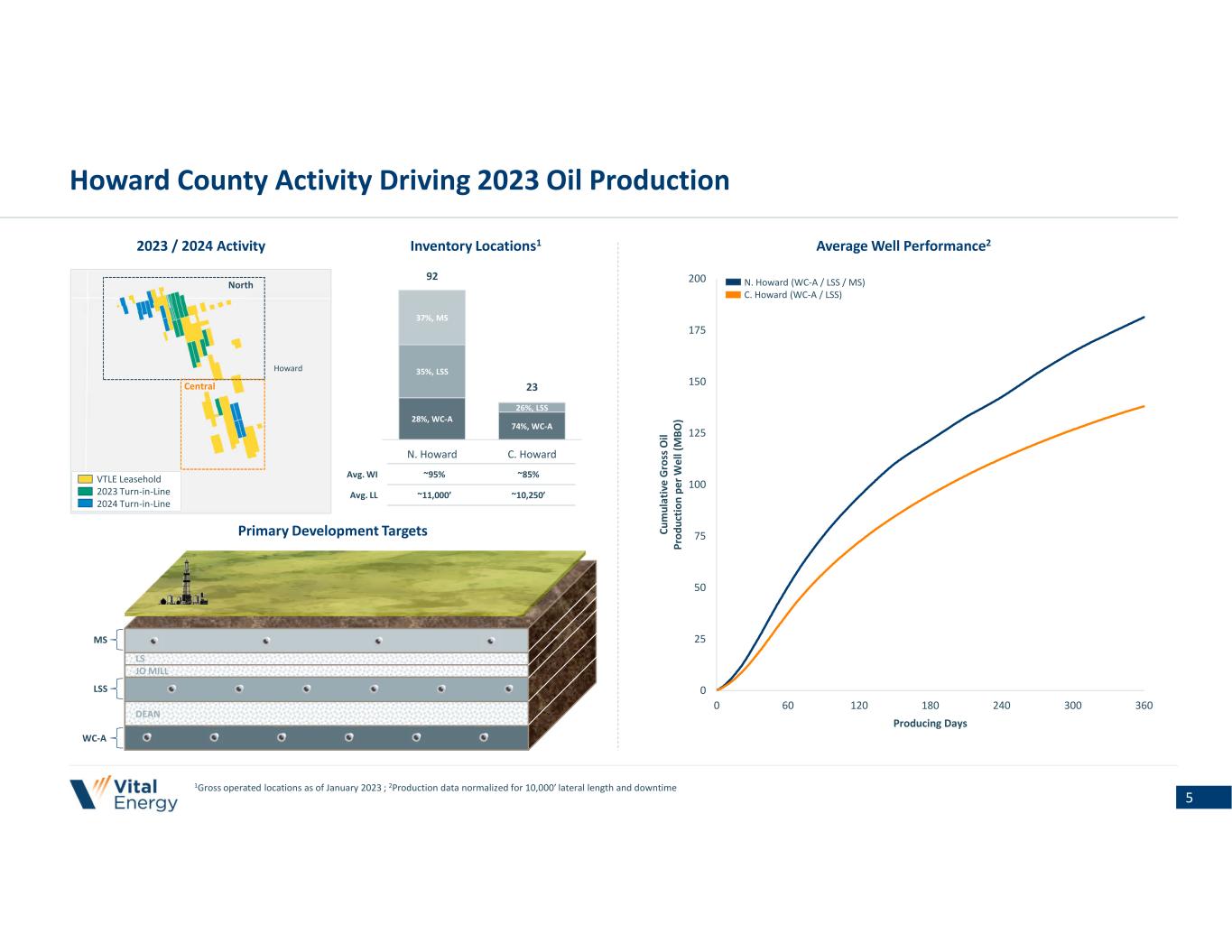Click the N. Howard legend marker
The height and width of the screenshot is (952, 1232).
coord(732,282)
